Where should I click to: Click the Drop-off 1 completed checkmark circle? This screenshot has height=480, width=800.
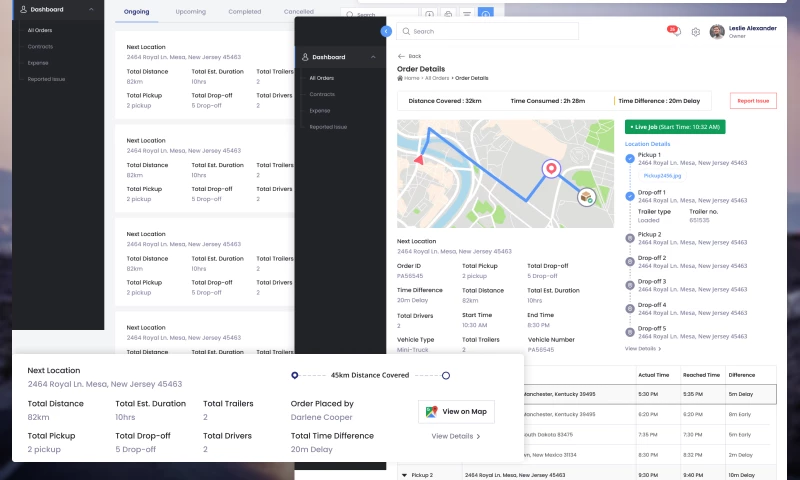[x=629, y=195]
